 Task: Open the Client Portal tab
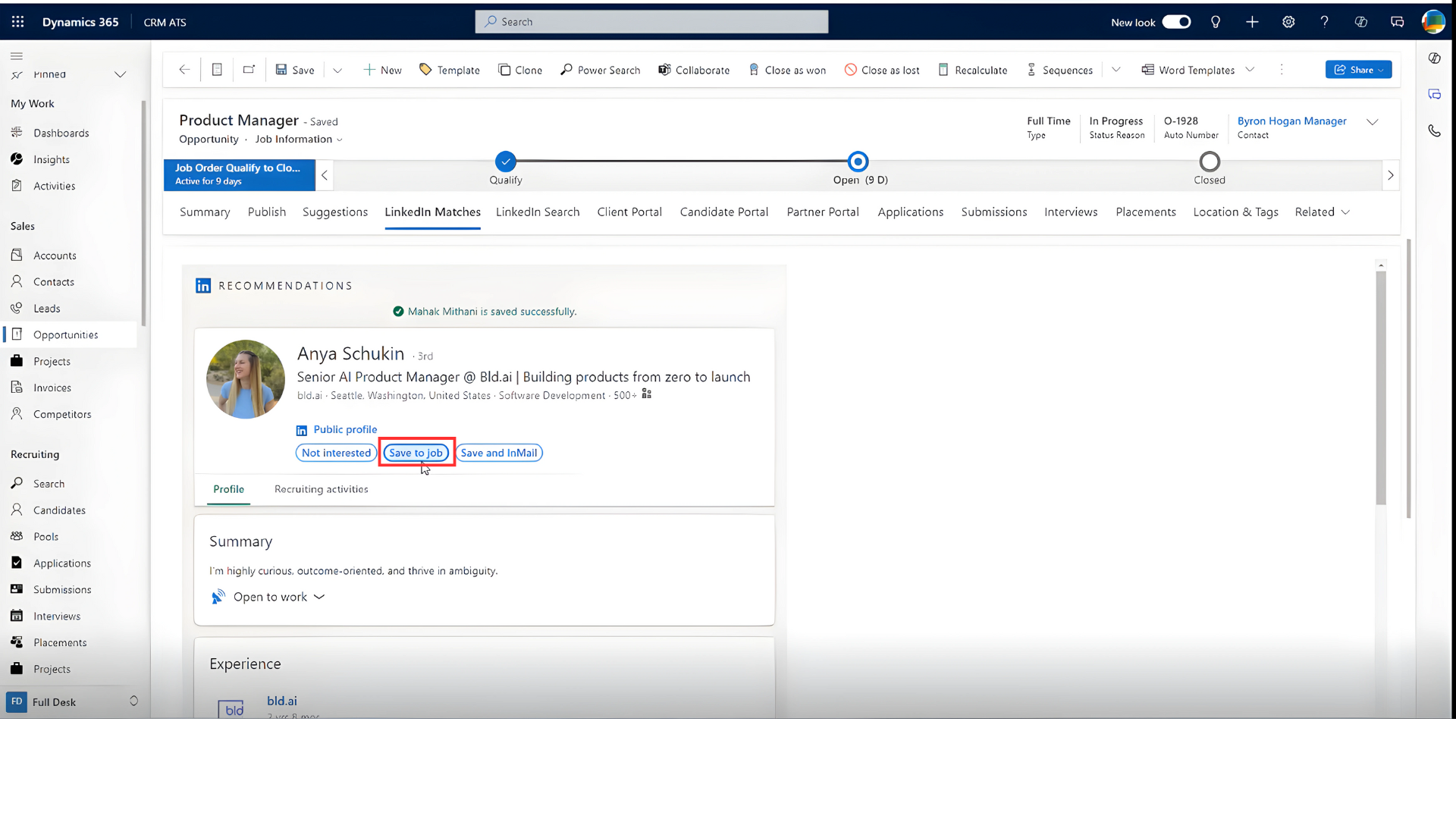click(x=629, y=212)
